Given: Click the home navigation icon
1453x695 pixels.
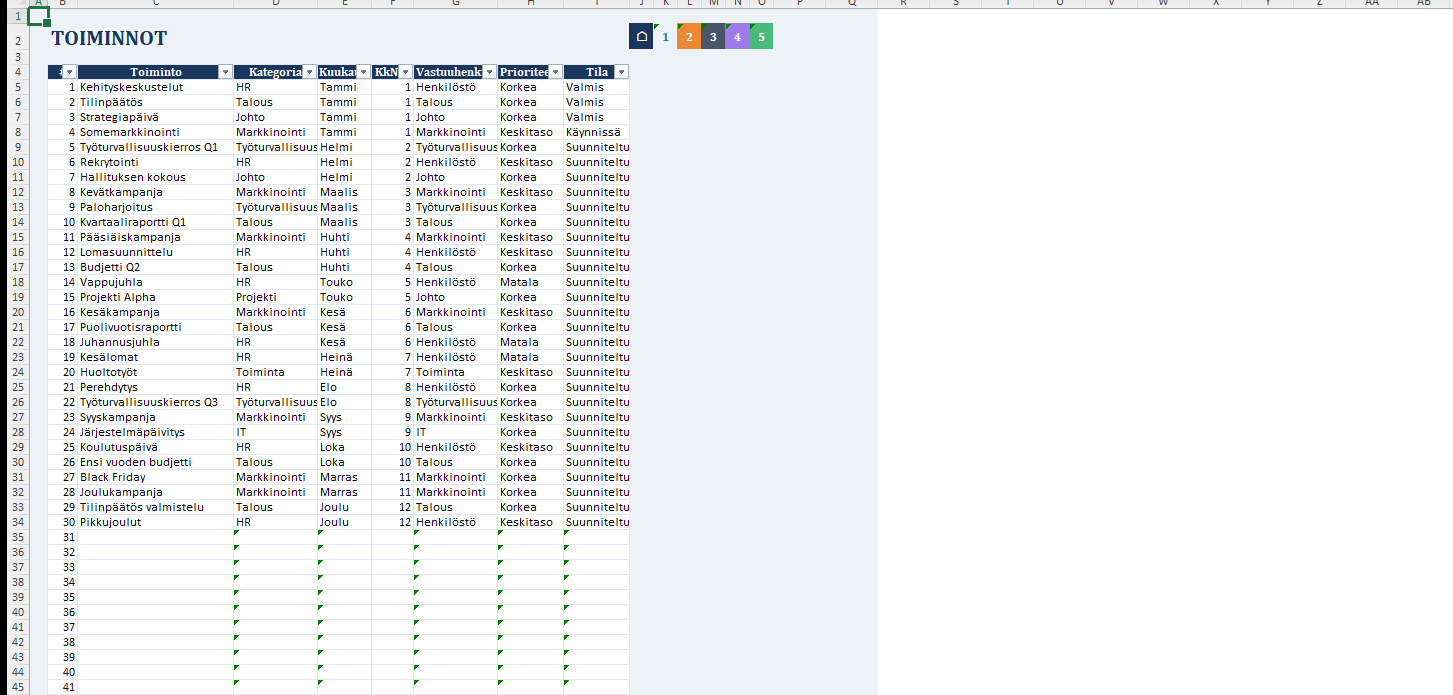Looking at the screenshot, I should tap(641, 36).
